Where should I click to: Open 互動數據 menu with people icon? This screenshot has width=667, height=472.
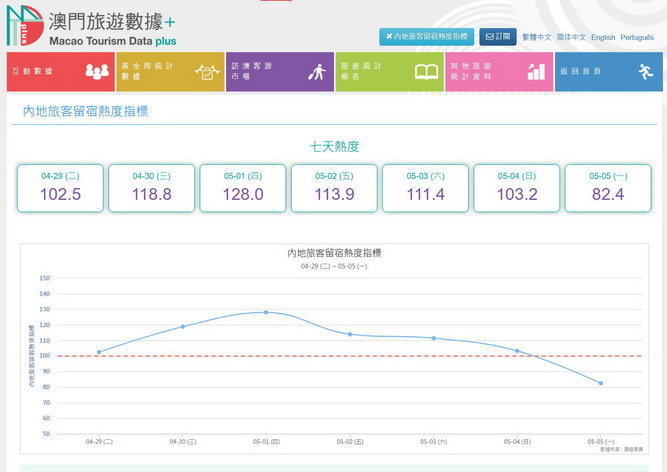(x=97, y=72)
